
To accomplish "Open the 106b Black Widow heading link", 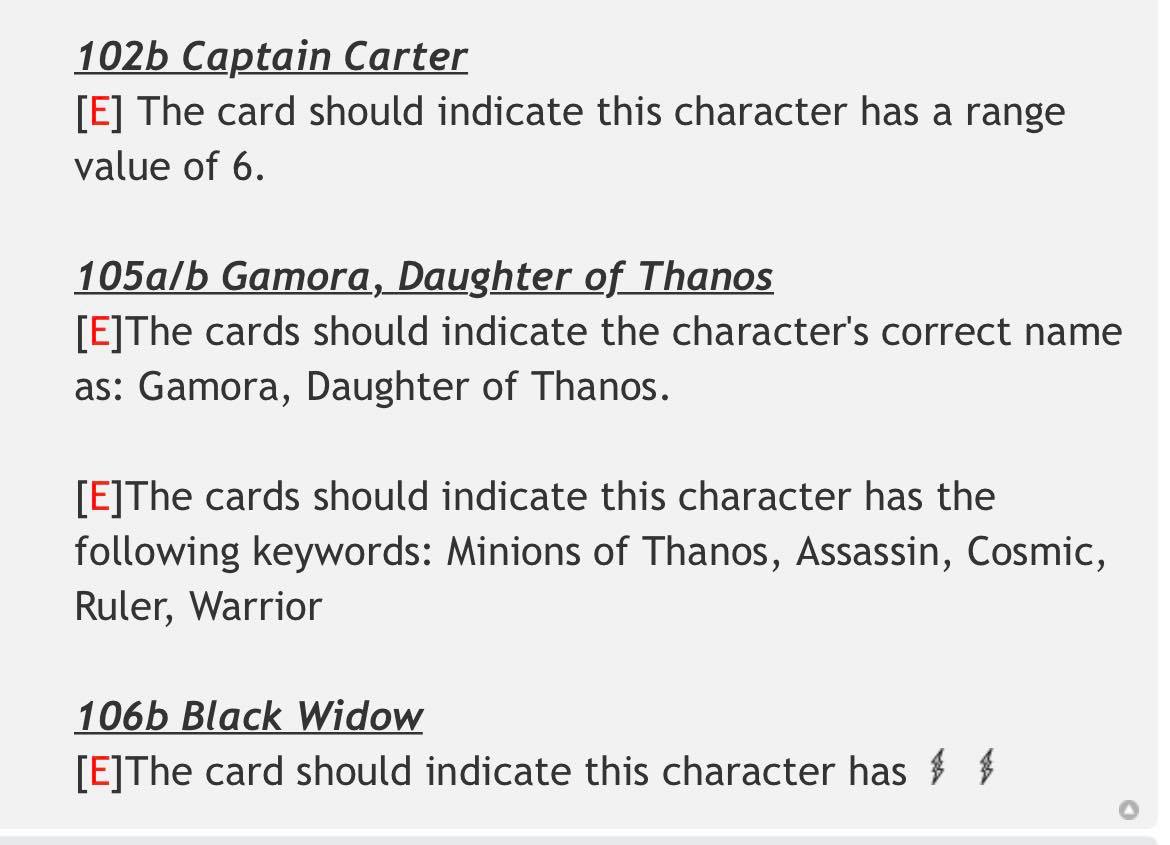I will 249,717.
